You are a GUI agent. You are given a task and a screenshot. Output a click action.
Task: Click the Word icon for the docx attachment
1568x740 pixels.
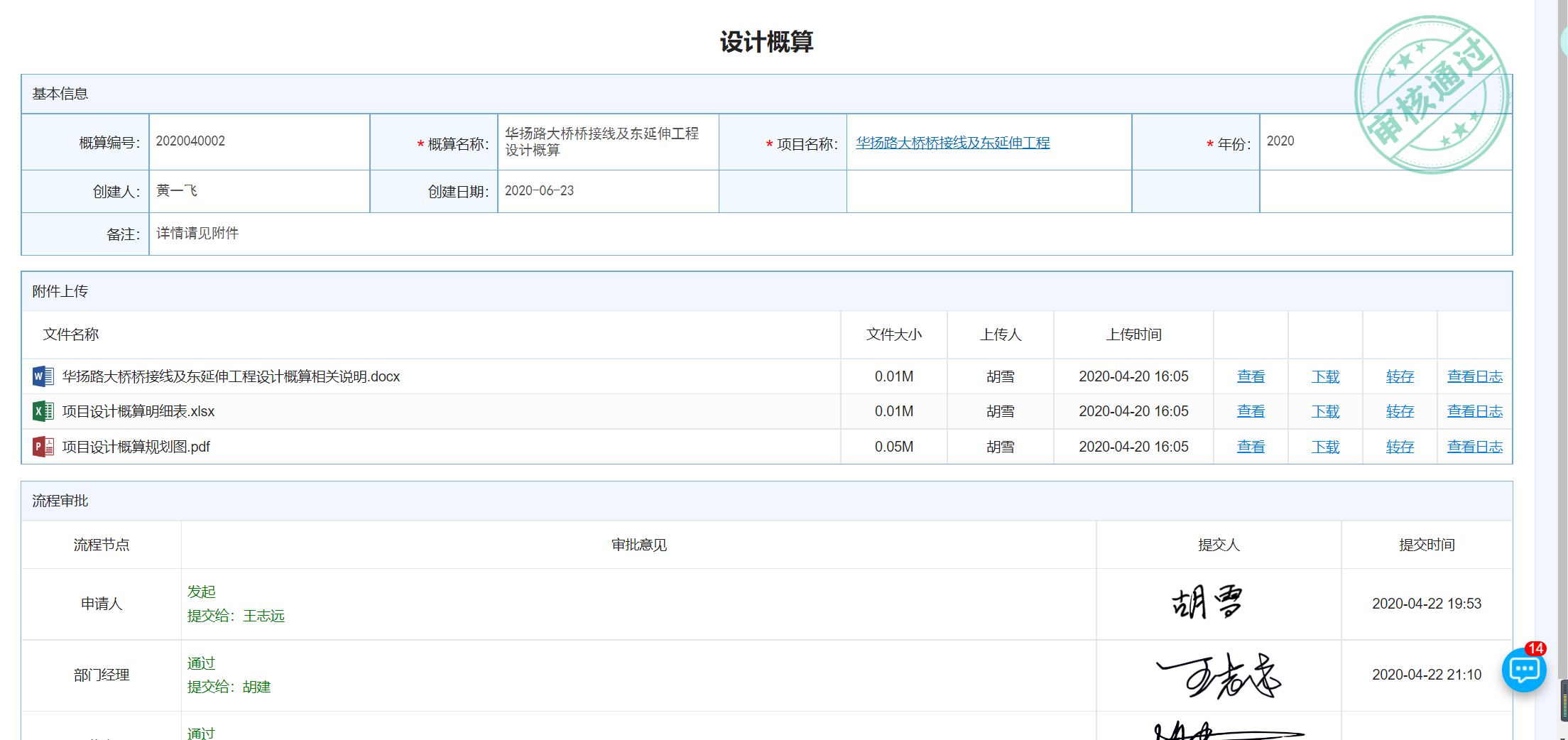pos(43,376)
